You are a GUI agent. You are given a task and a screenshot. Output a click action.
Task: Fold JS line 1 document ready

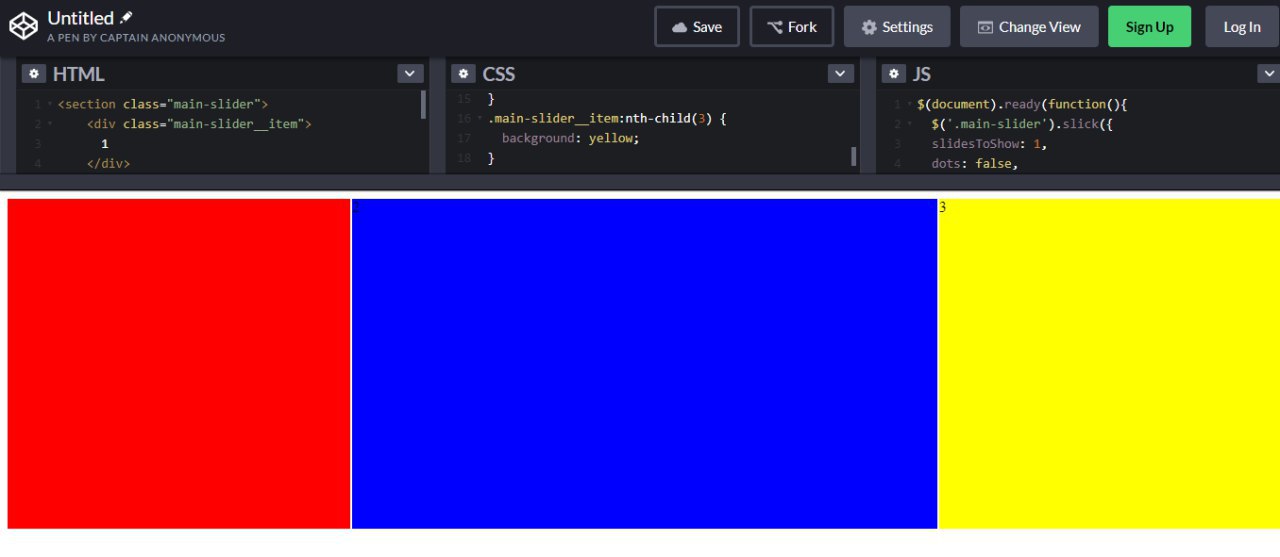click(x=909, y=104)
